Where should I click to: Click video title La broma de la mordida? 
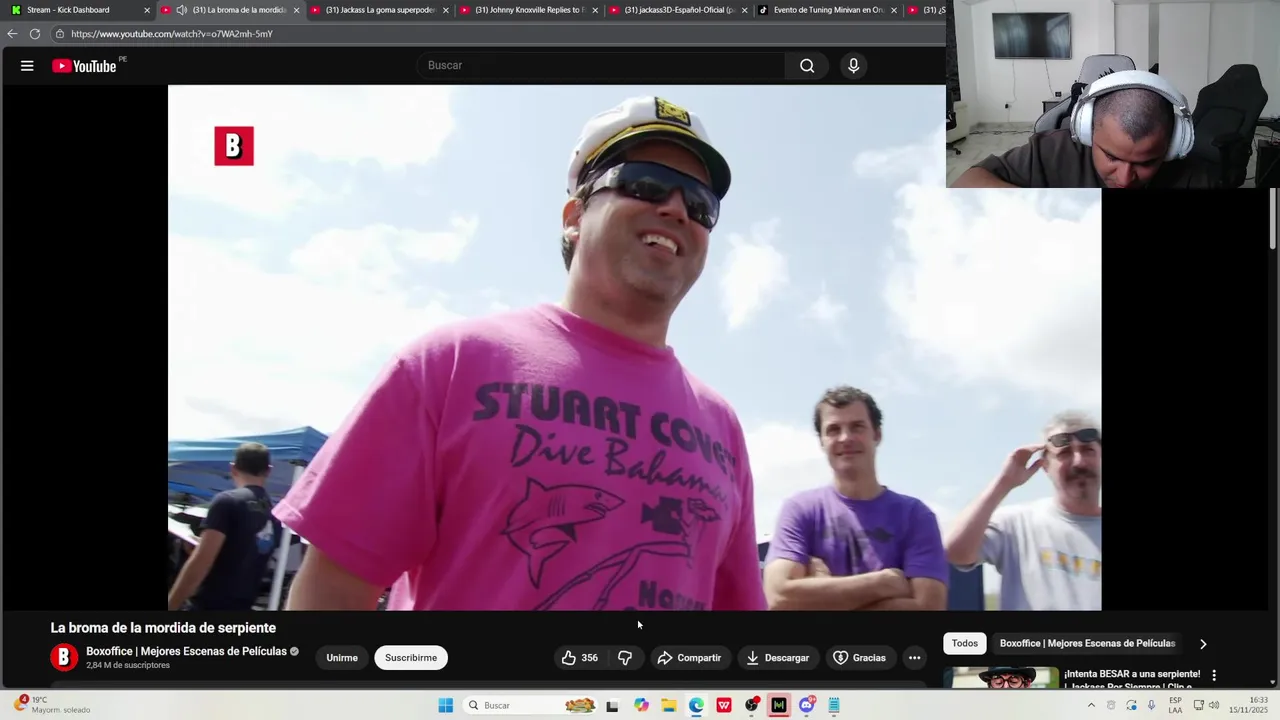click(163, 628)
